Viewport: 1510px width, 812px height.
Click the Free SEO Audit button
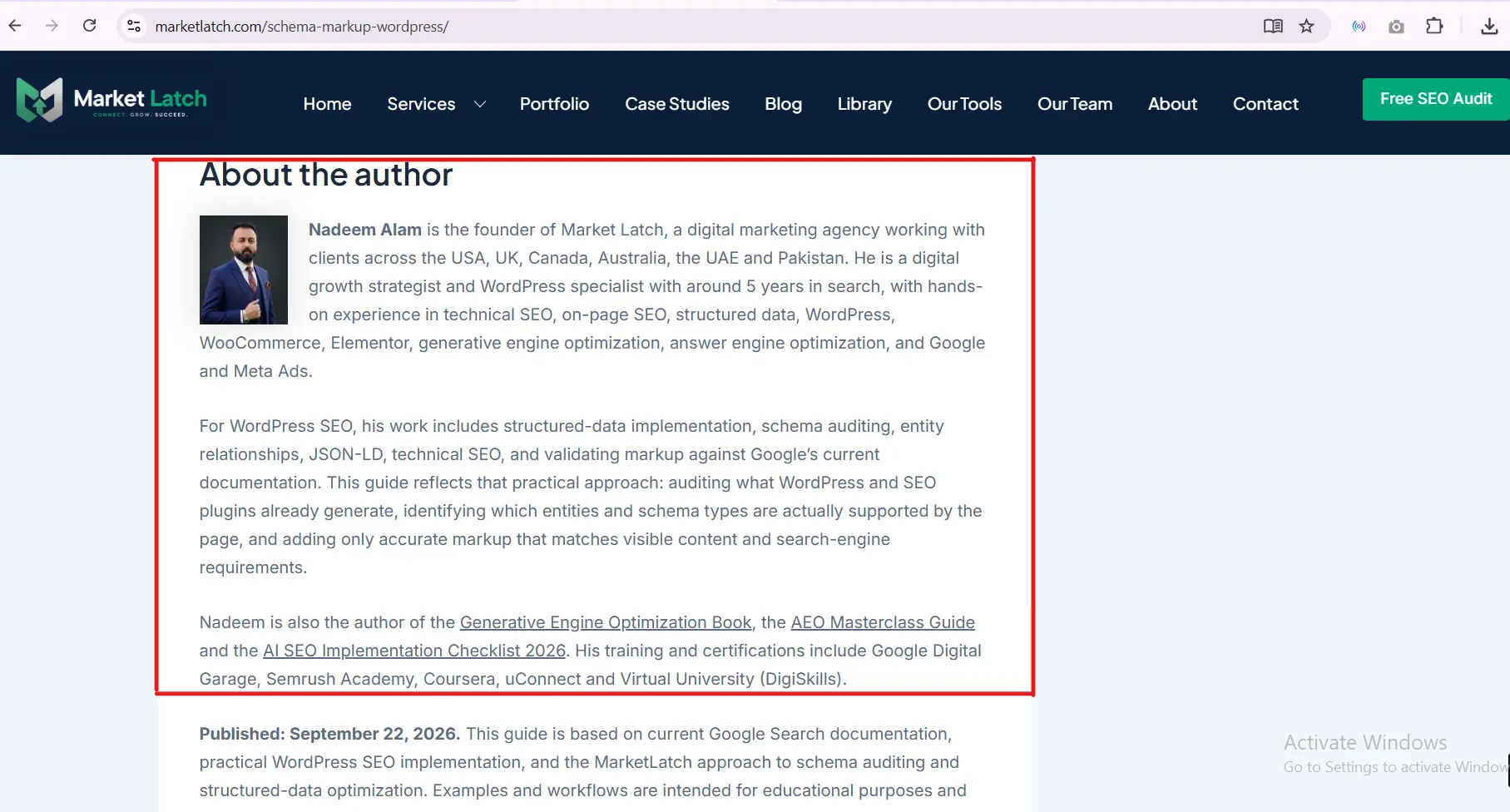click(1436, 99)
